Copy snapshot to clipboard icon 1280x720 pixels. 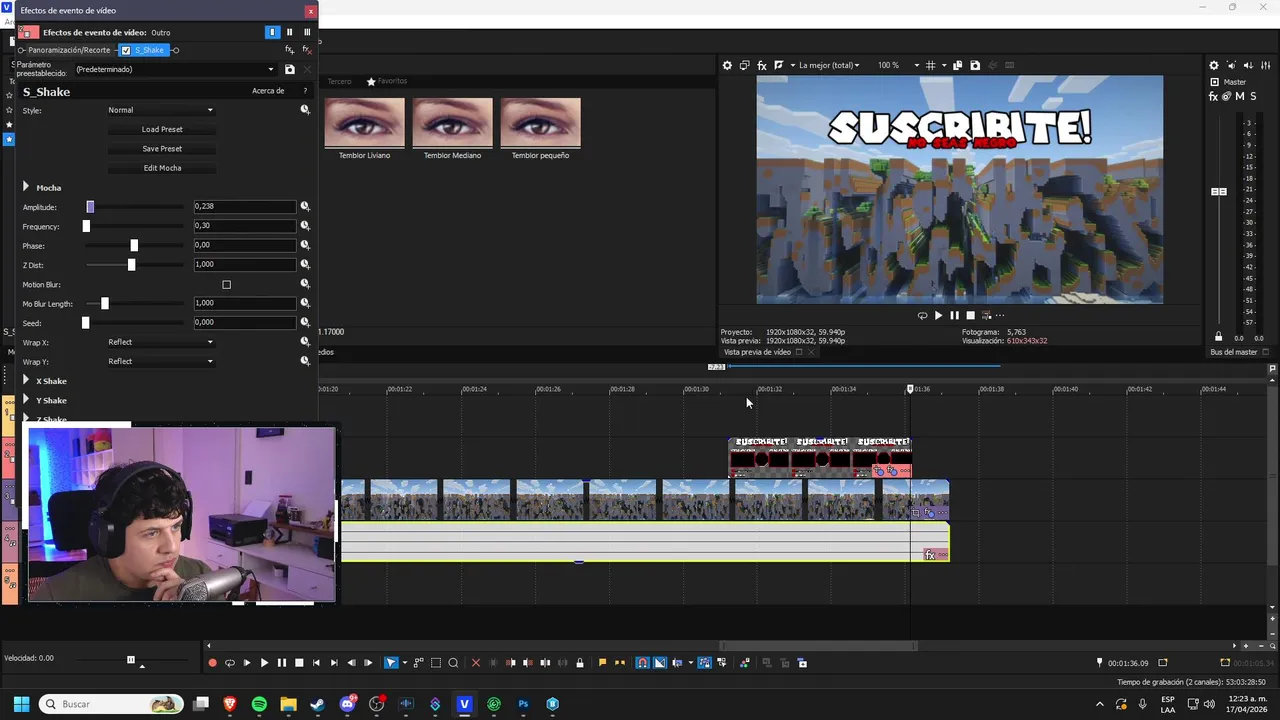tap(957, 65)
